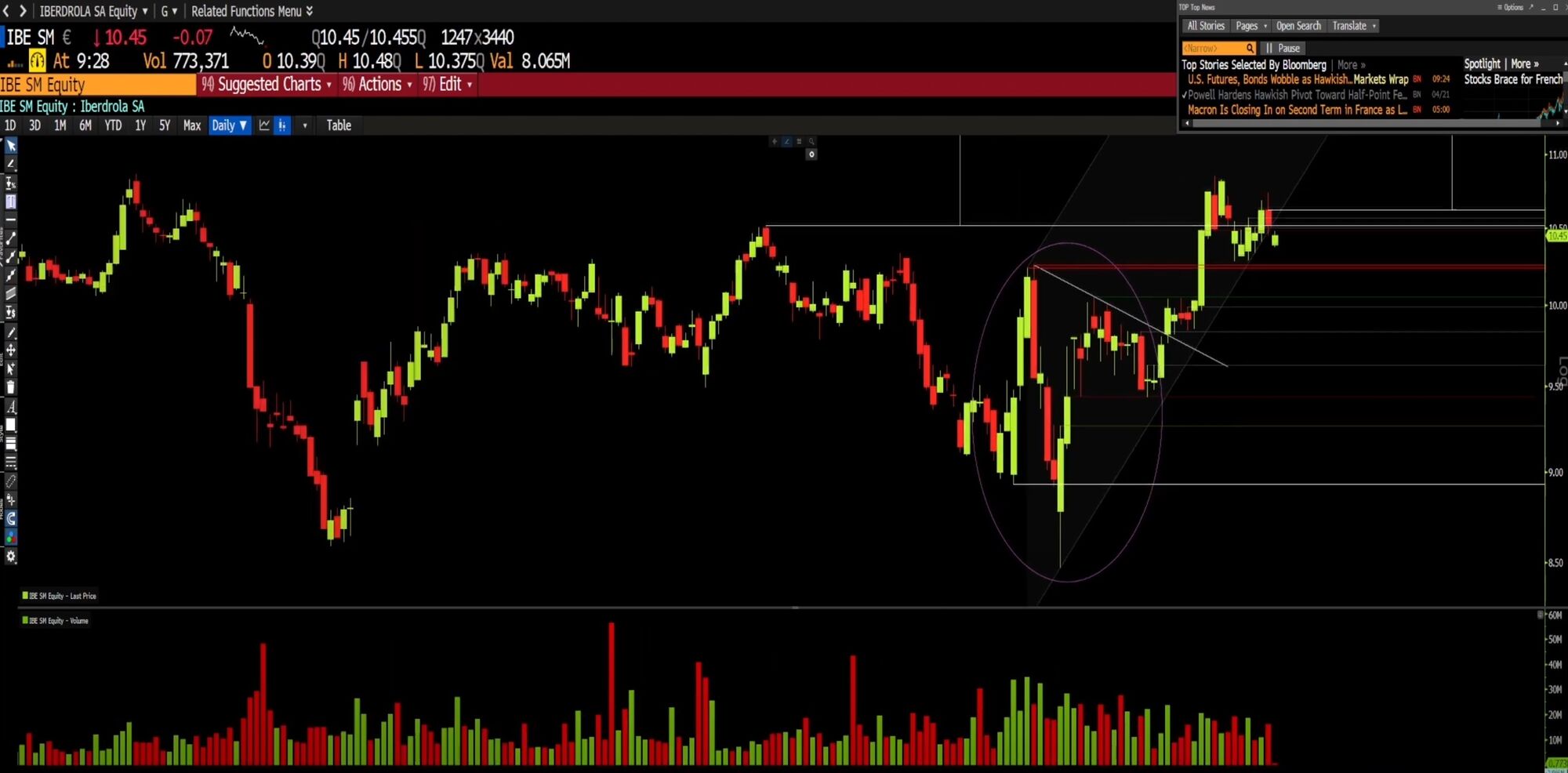Open the Suggested Charts dropdown

(x=267, y=85)
